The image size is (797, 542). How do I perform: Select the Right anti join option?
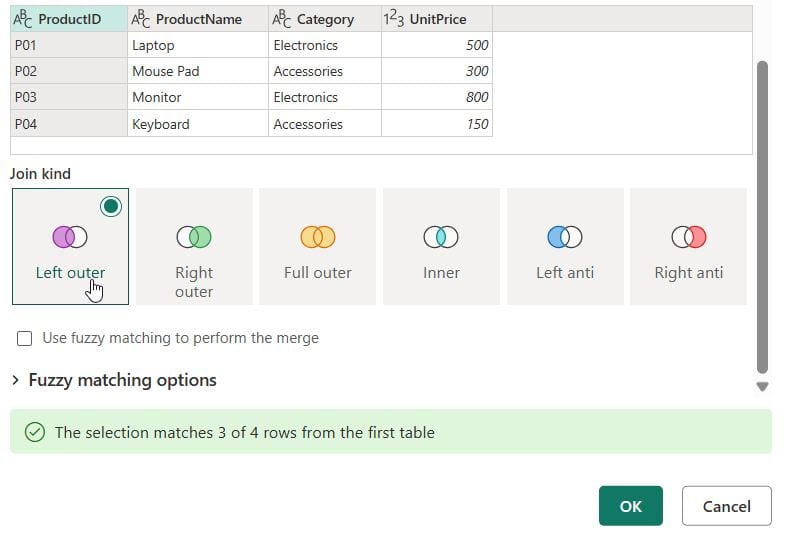(x=689, y=247)
